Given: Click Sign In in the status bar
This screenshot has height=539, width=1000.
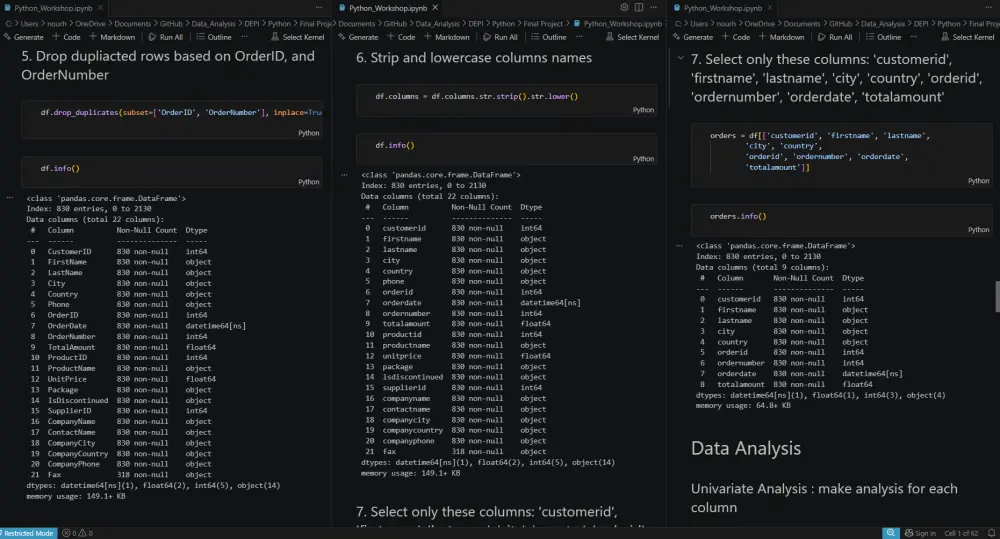Looking at the screenshot, I should click(920, 533).
